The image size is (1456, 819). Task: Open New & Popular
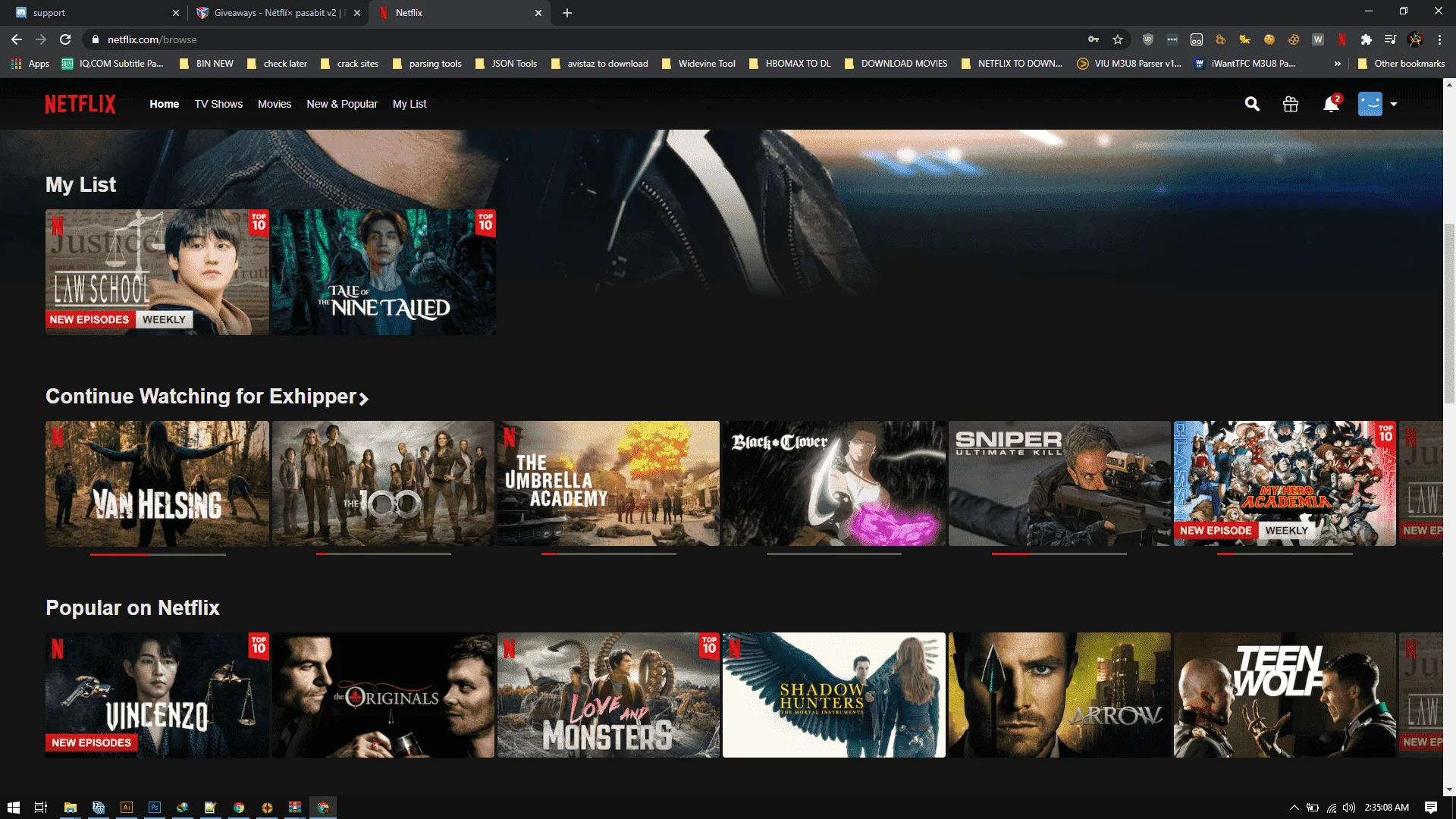click(342, 104)
